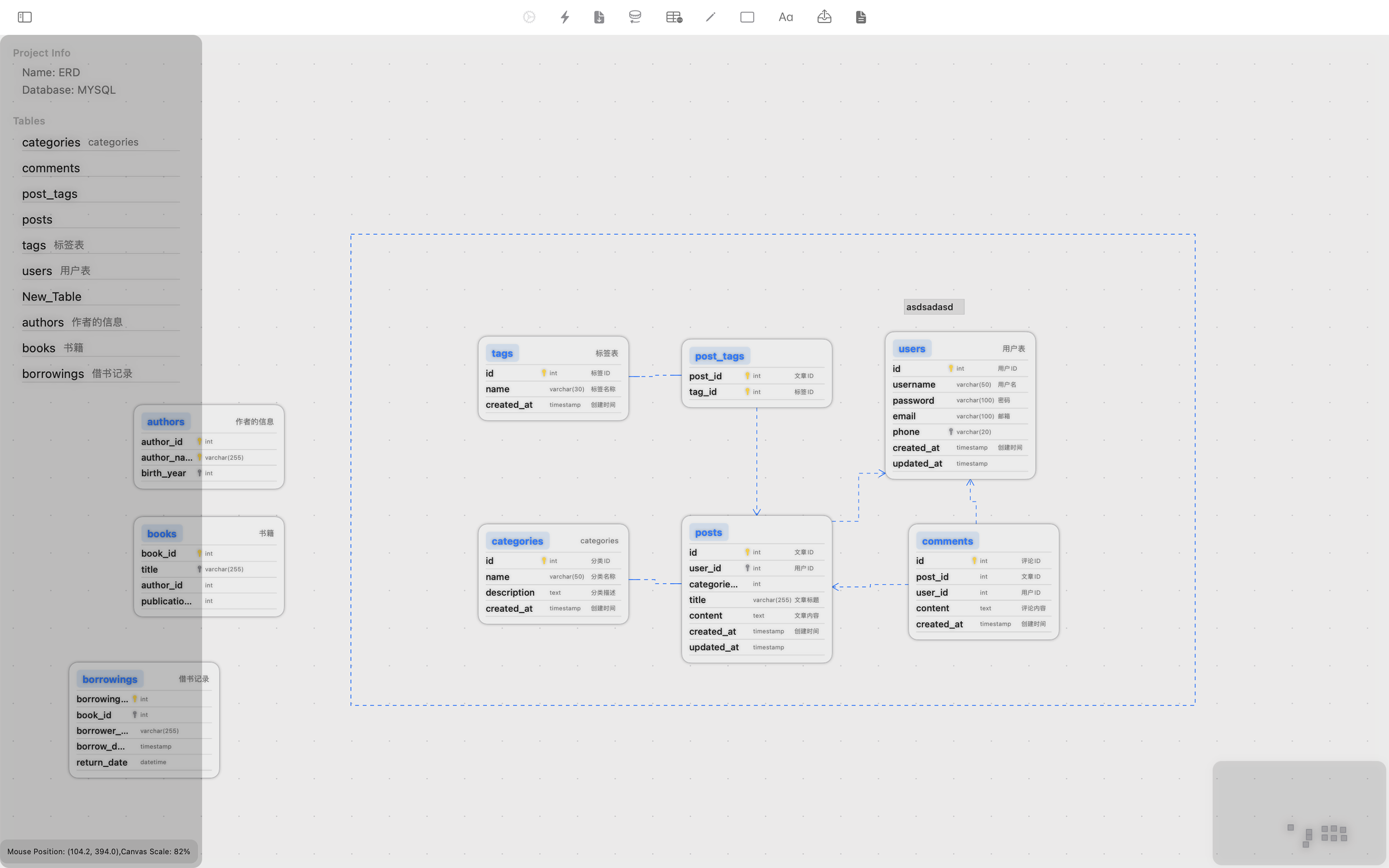
Task: Click the add table icon
Action: [674, 17]
